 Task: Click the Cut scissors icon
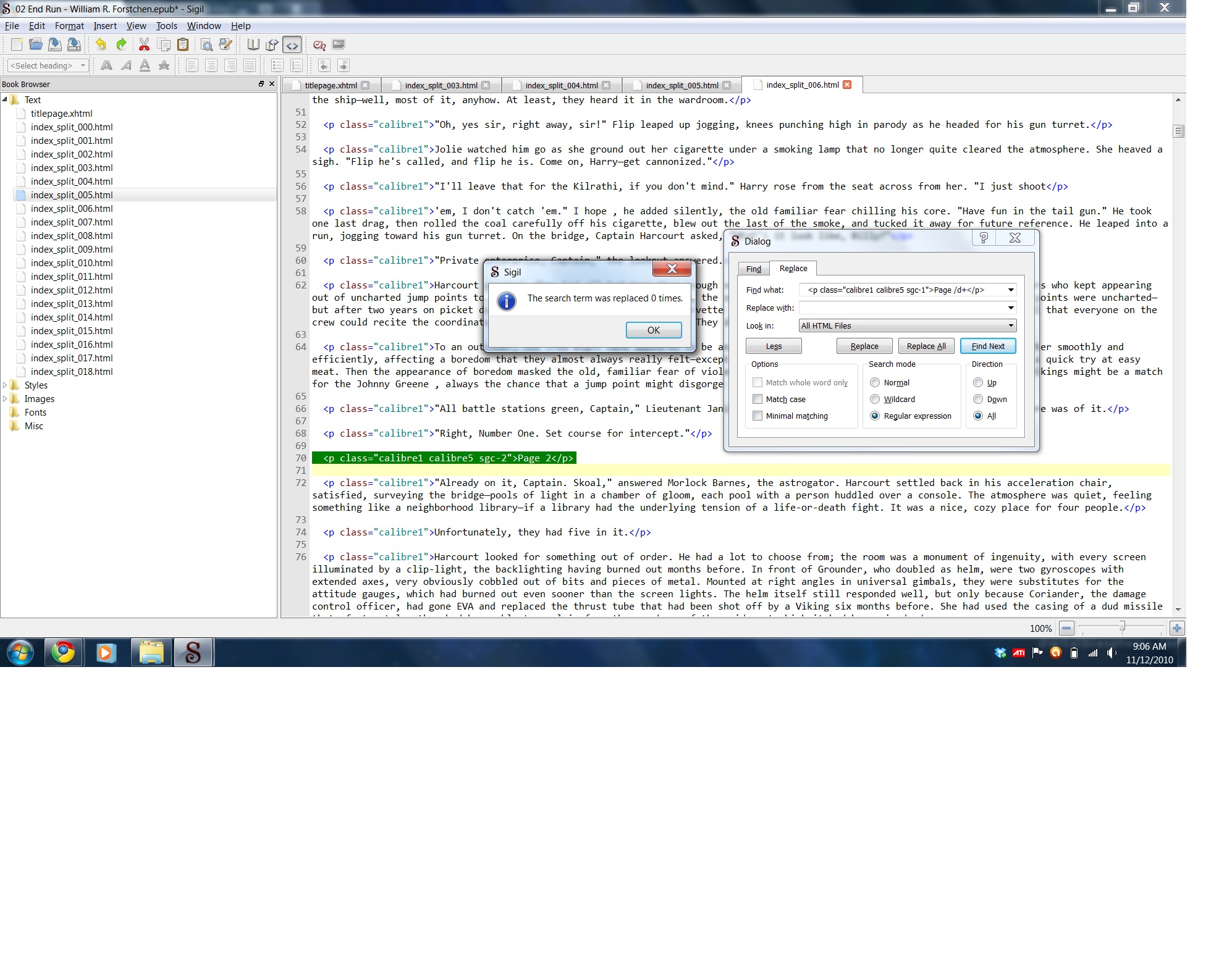coord(144,44)
